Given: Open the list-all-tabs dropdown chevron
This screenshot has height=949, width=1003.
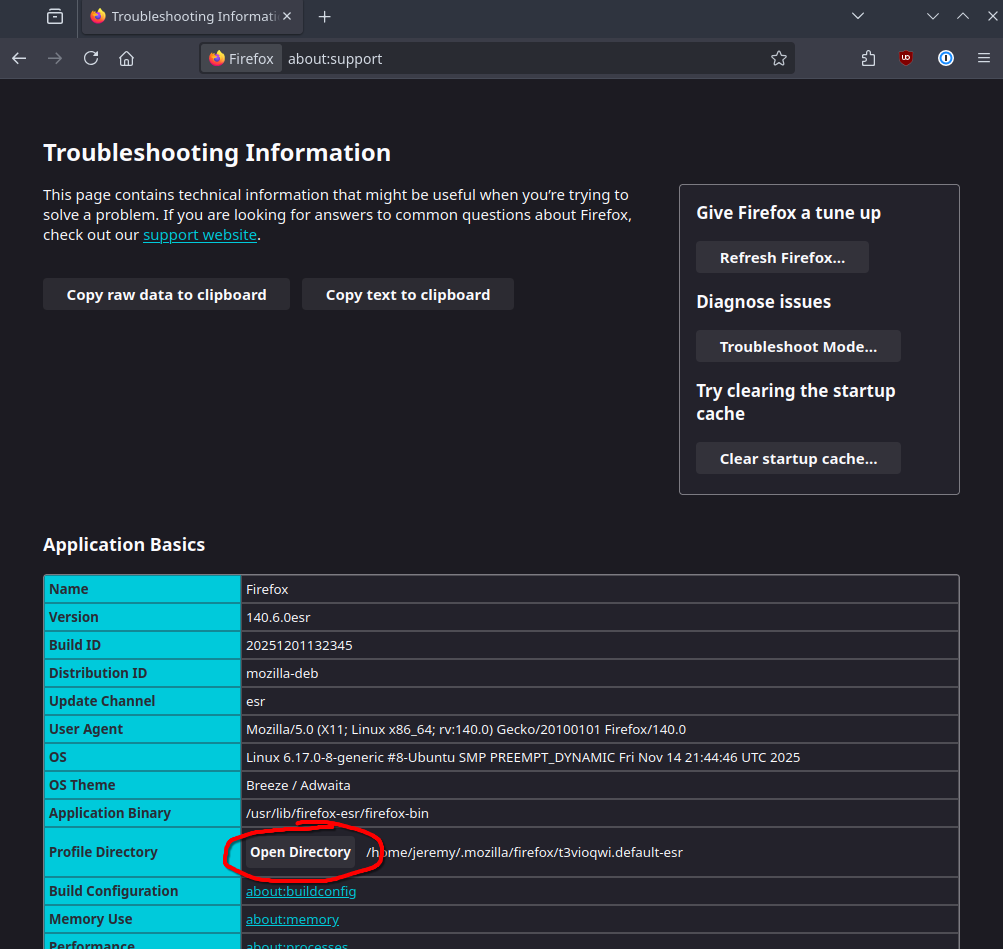Looking at the screenshot, I should coord(858,17).
